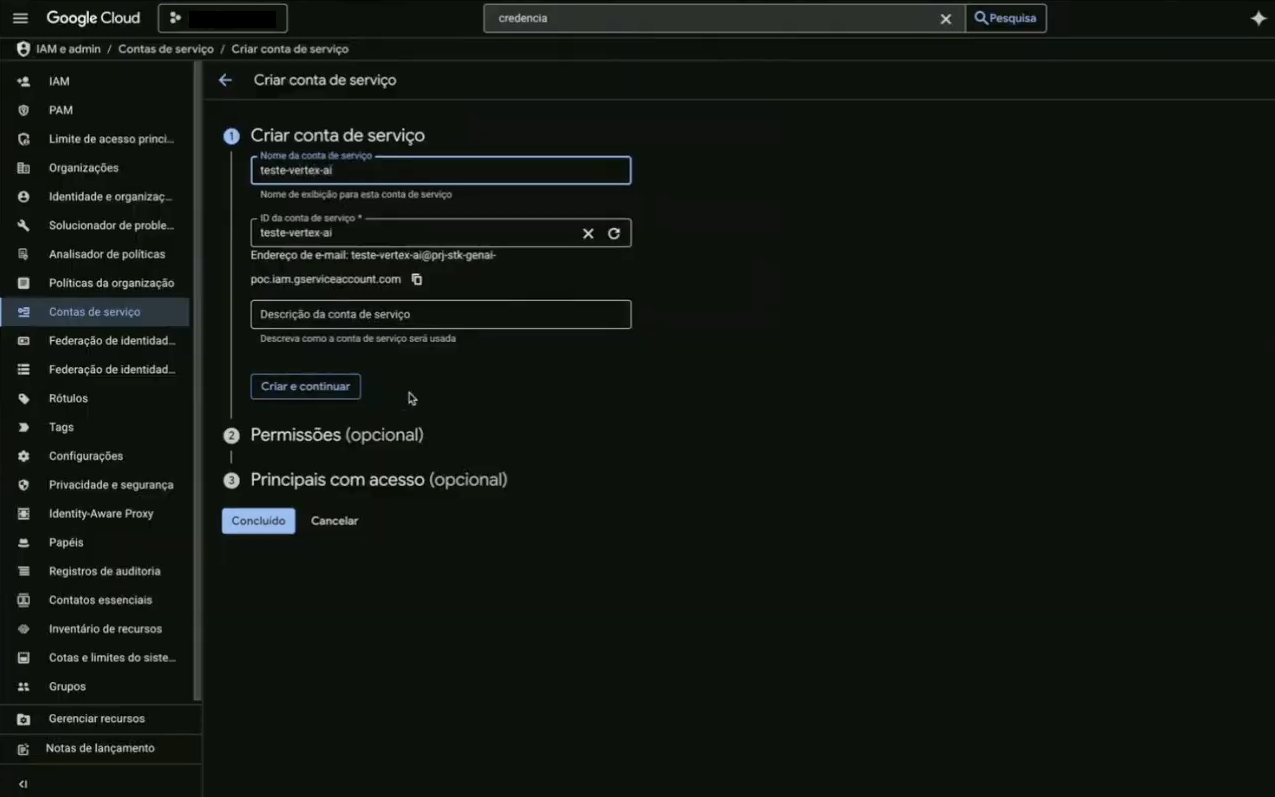Viewport: 1275px width, 797px height.
Task: Click the Criar e continuar button
Action: click(305, 386)
